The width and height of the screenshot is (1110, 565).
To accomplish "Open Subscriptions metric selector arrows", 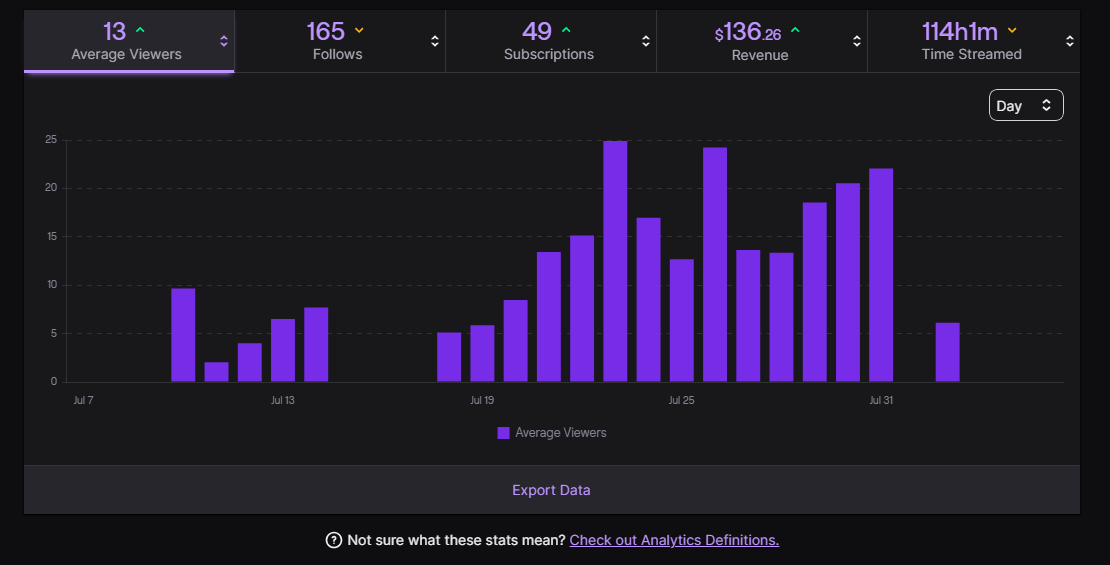I will tap(646, 41).
